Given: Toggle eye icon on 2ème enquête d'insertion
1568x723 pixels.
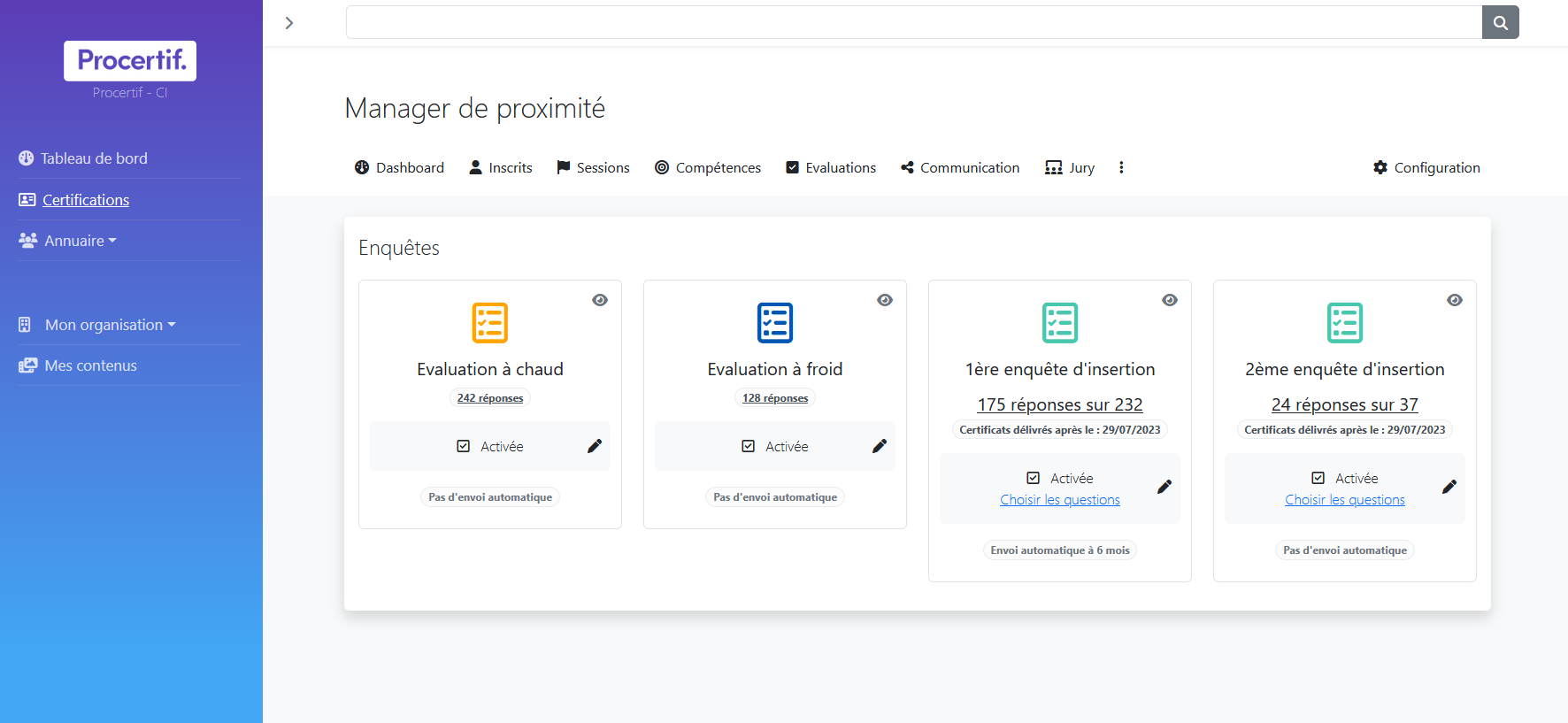Looking at the screenshot, I should click(x=1454, y=300).
